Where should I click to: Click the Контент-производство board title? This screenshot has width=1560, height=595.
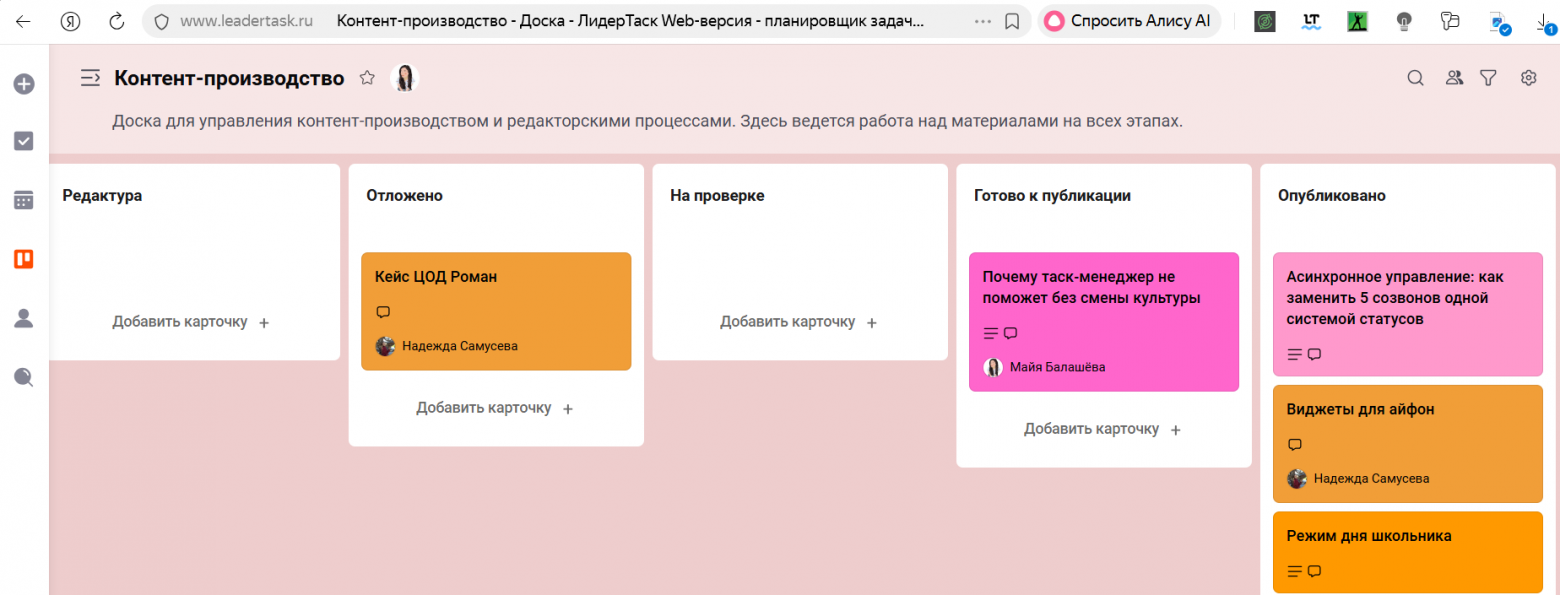point(229,78)
